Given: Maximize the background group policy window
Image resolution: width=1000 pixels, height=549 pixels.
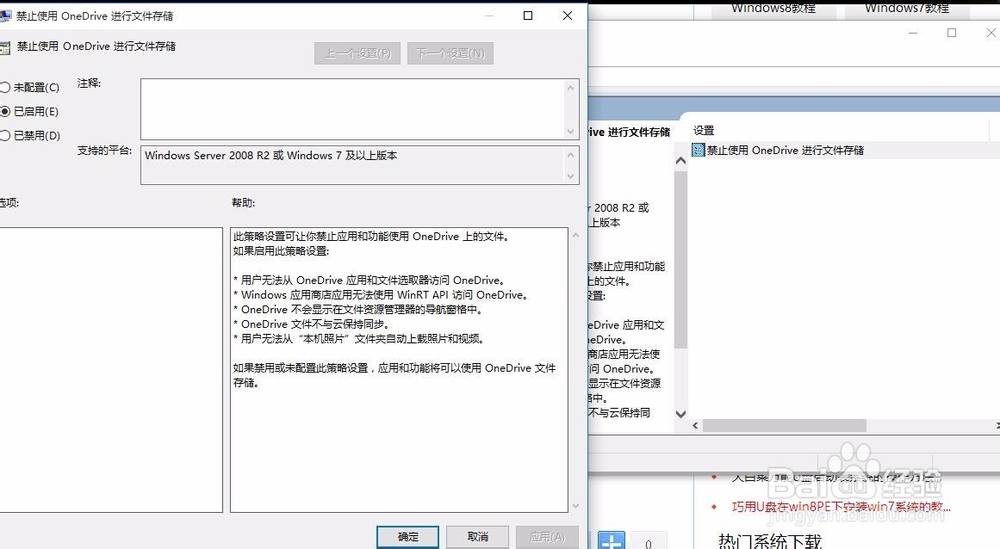Looking at the screenshot, I should pyautogui.click(x=952, y=33).
